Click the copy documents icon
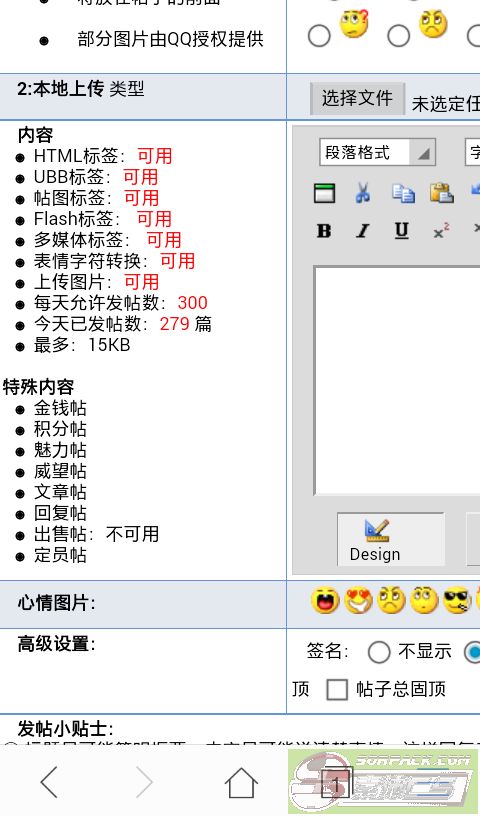Screen dimensions: 480x816 (x=403, y=194)
